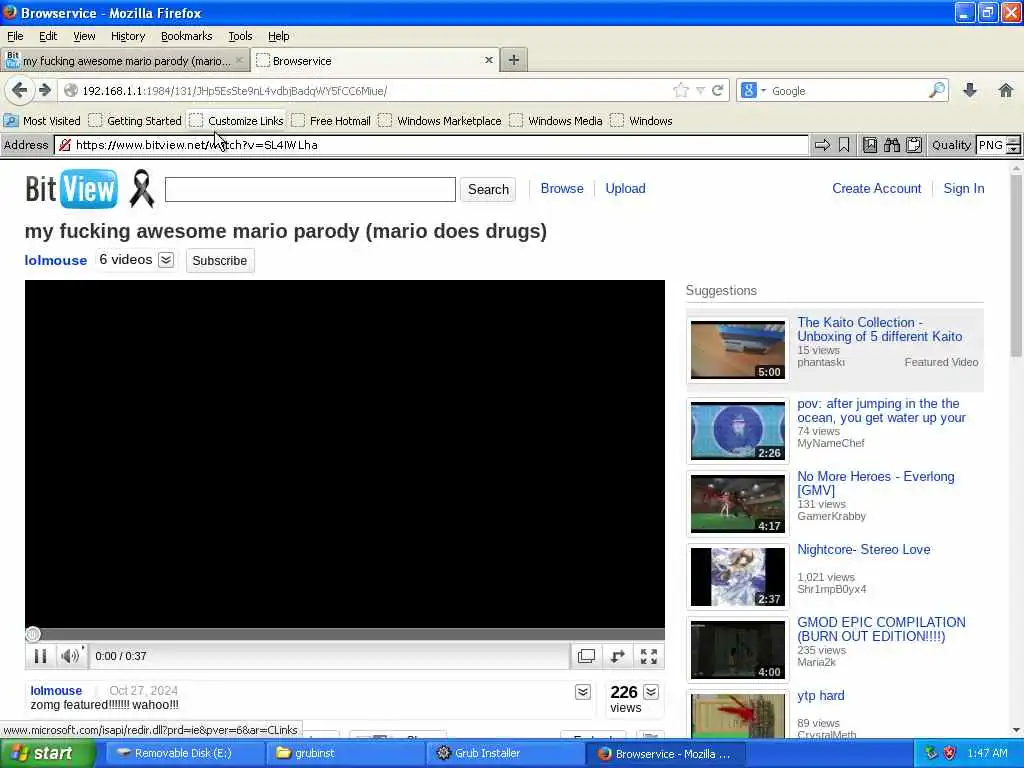Switch to the mario parody tab
The image size is (1024, 768).
pyautogui.click(x=125, y=61)
